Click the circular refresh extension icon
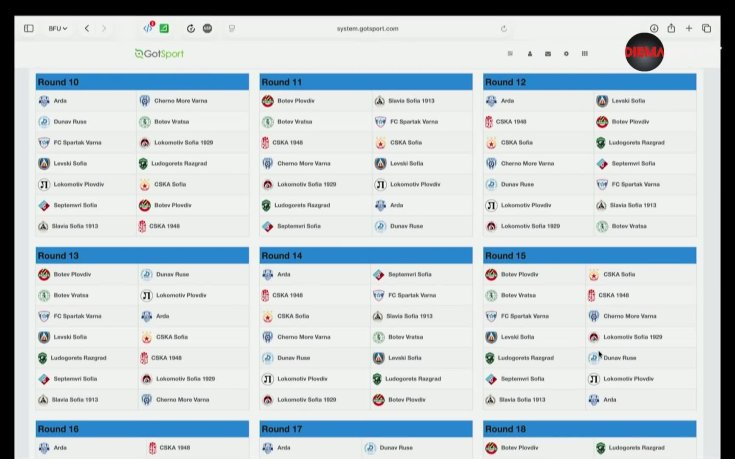 pos(191,29)
